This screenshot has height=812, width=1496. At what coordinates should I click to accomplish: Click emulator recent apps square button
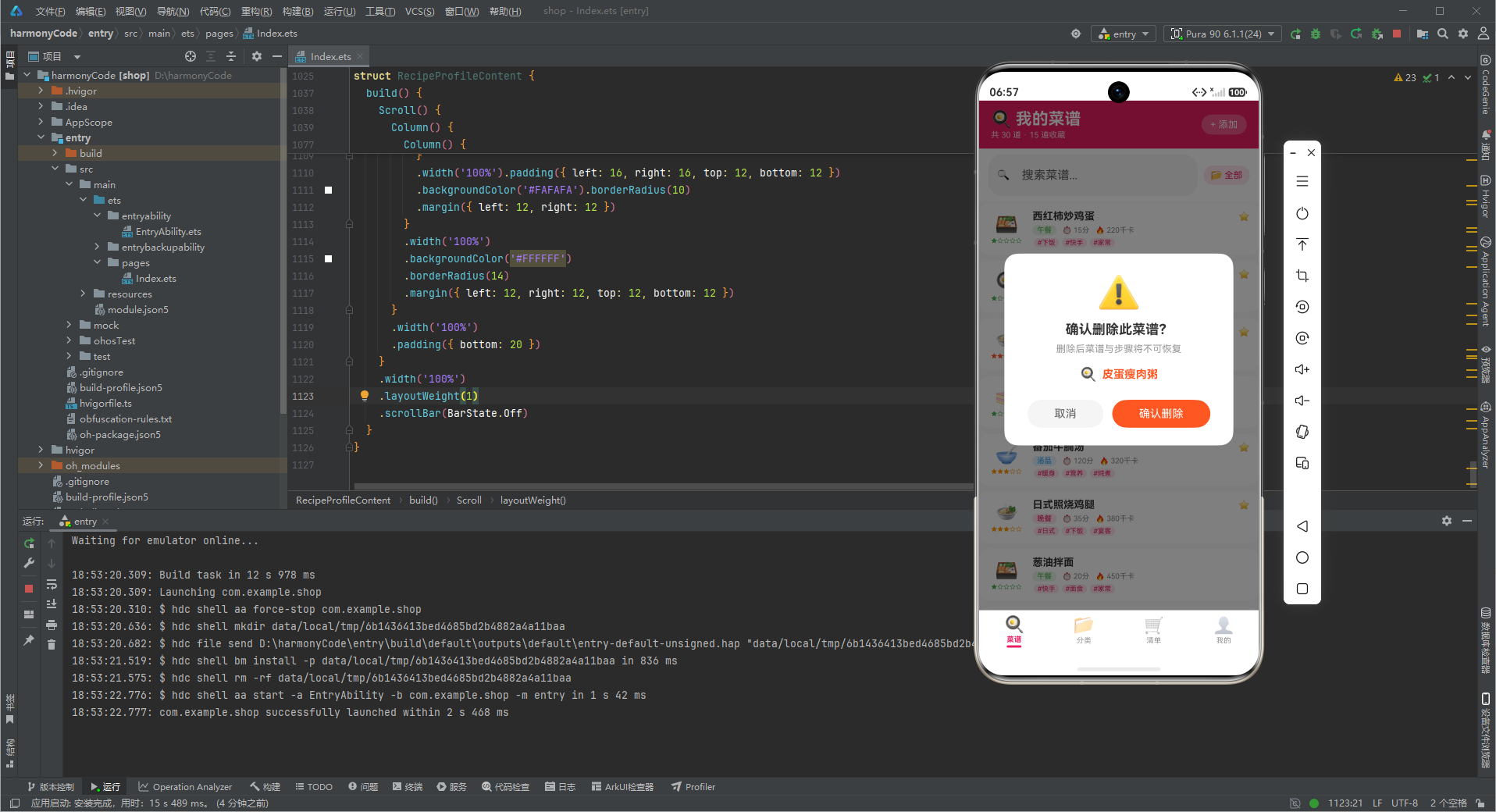1302,589
